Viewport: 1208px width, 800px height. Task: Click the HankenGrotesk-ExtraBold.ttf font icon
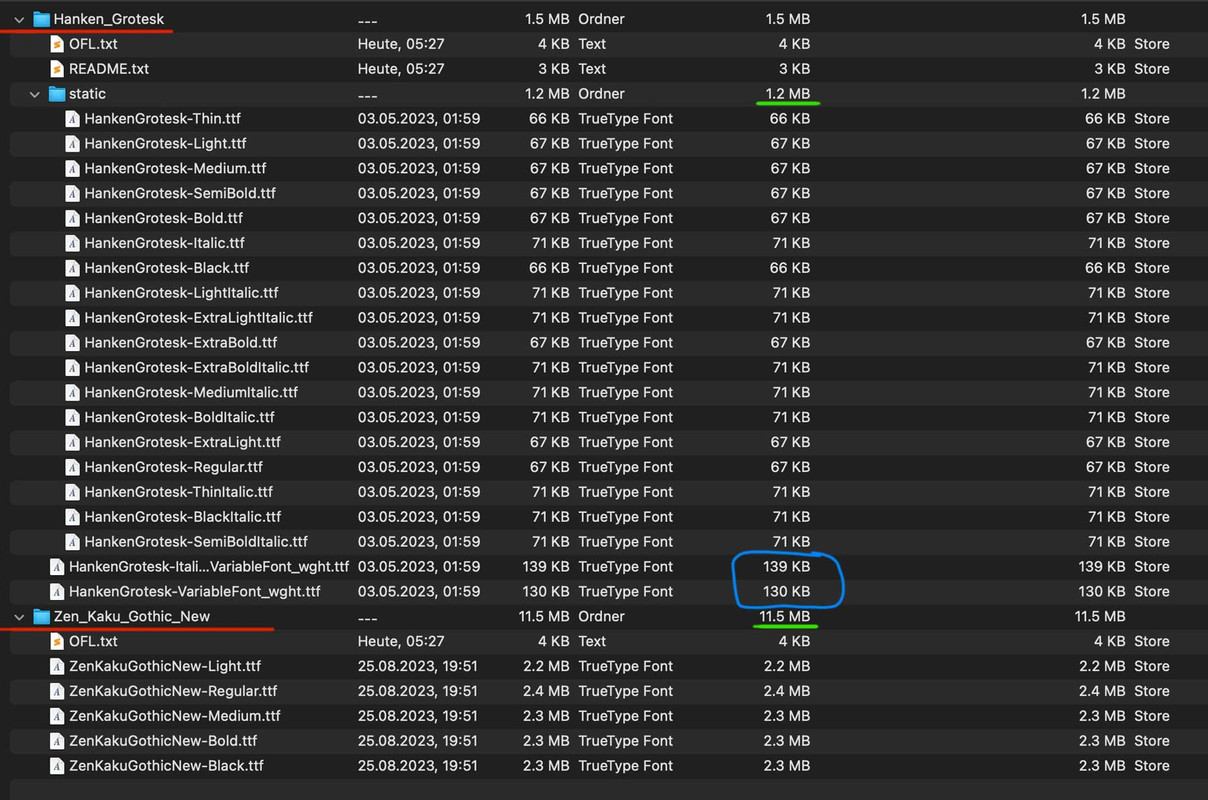(x=72, y=343)
